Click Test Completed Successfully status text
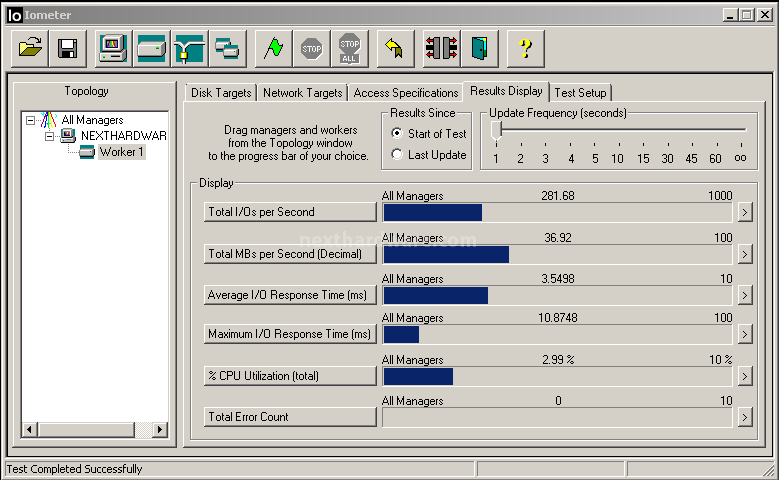This screenshot has width=779, height=480. (74, 469)
